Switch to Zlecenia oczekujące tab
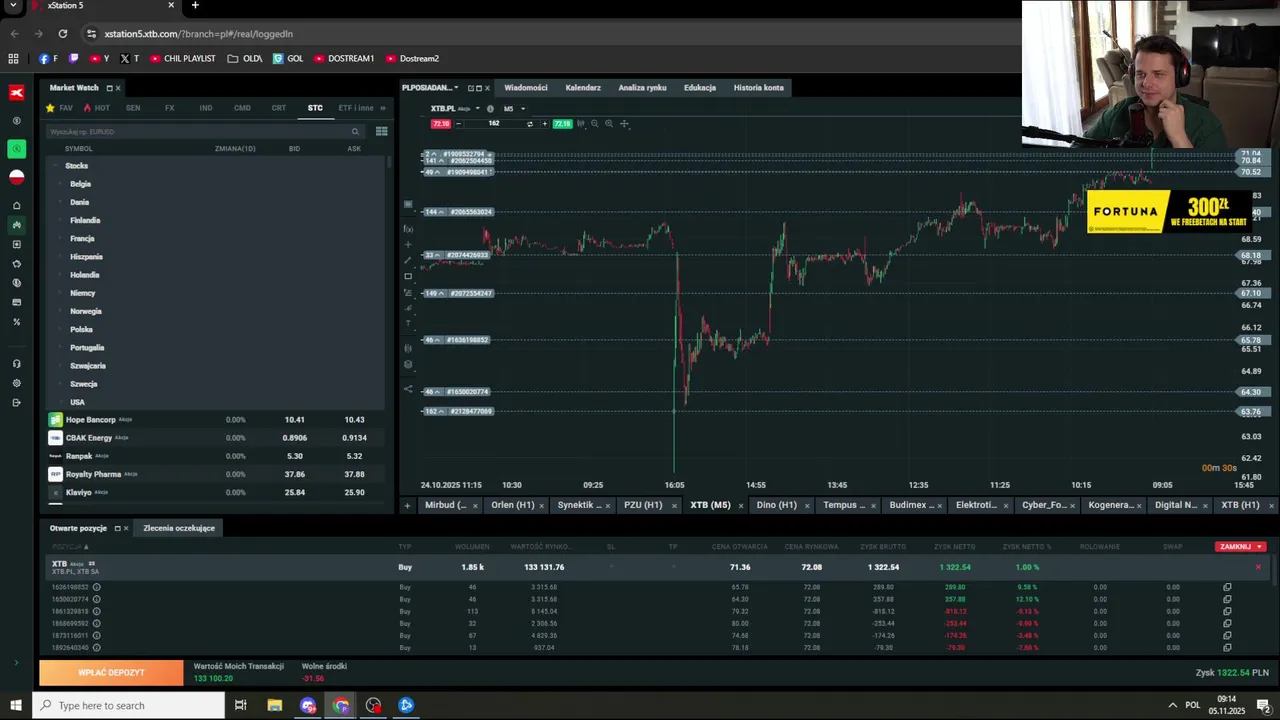Screen dimensions: 1280x720 (179, 528)
